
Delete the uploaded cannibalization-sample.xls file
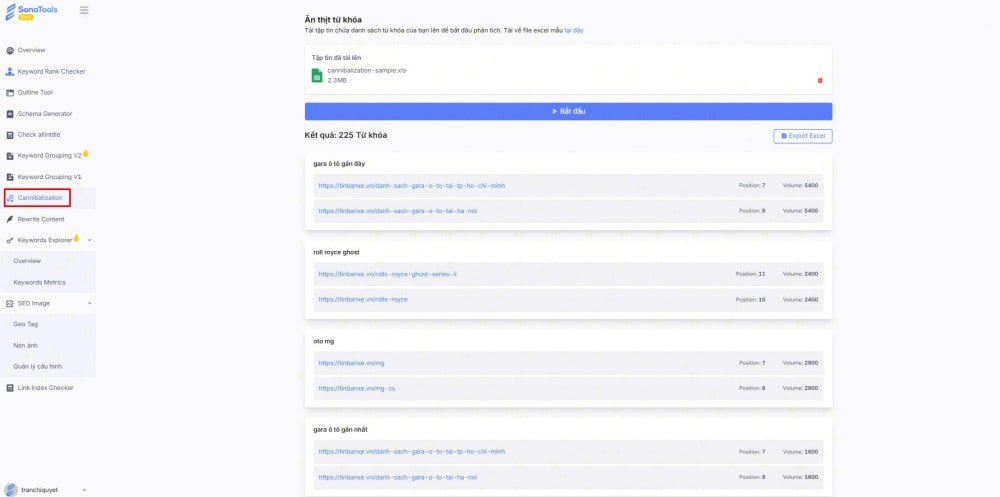[x=820, y=80]
